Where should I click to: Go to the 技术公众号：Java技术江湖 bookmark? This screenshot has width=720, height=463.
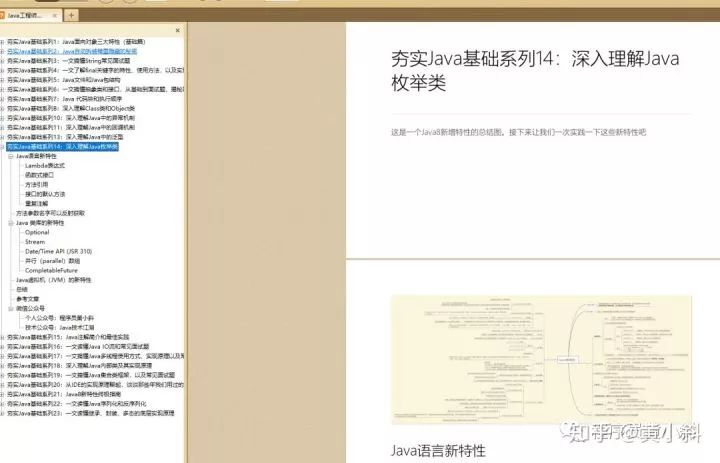(59, 327)
